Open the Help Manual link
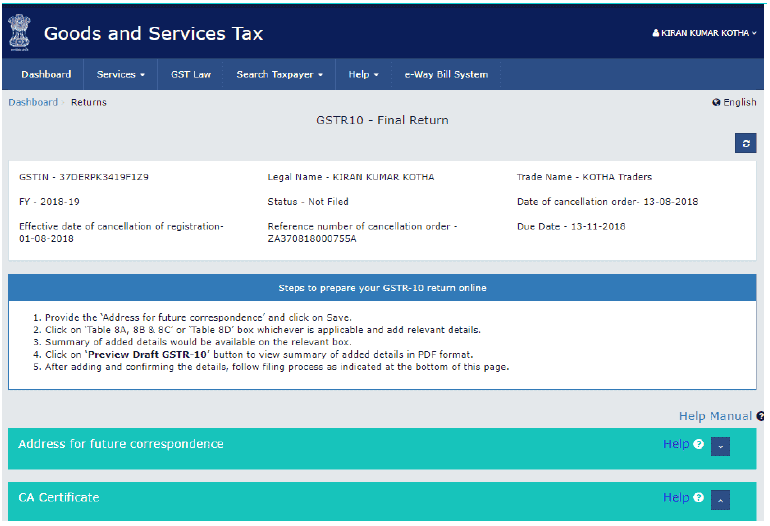The height and width of the screenshot is (526, 770). [x=715, y=416]
